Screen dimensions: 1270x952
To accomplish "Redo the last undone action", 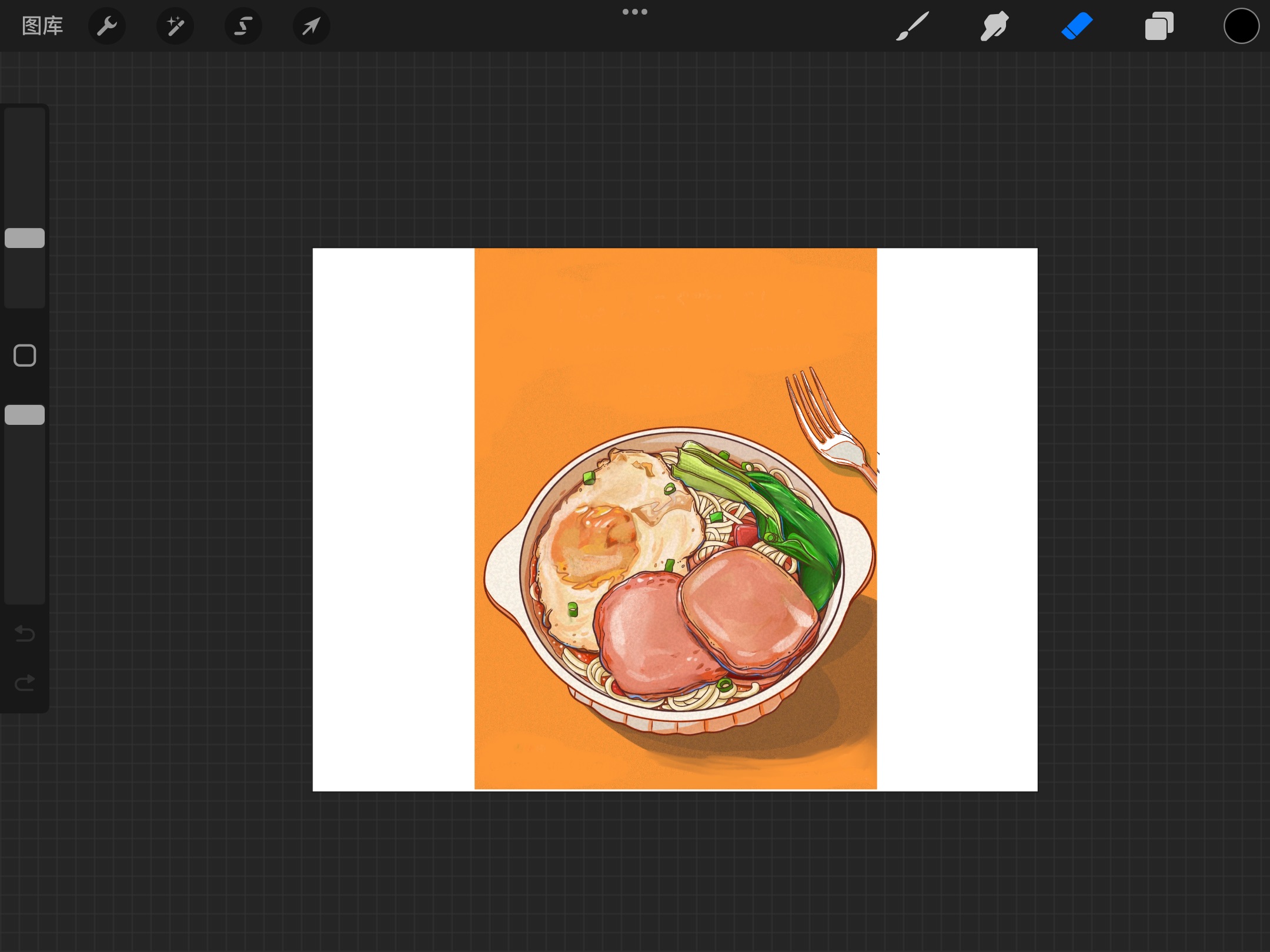I will point(25,682).
